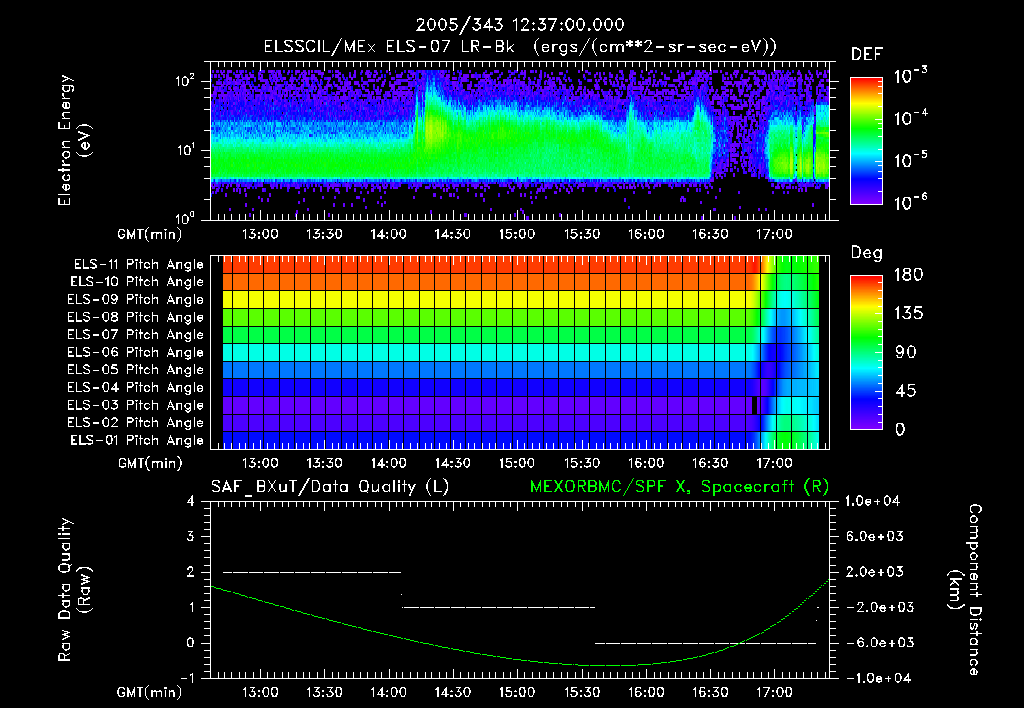The width and height of the screenshot is (1024, 708).
Task: Select the ELS-10 Pitch Angle label
Action: click(x=137, y=282)
